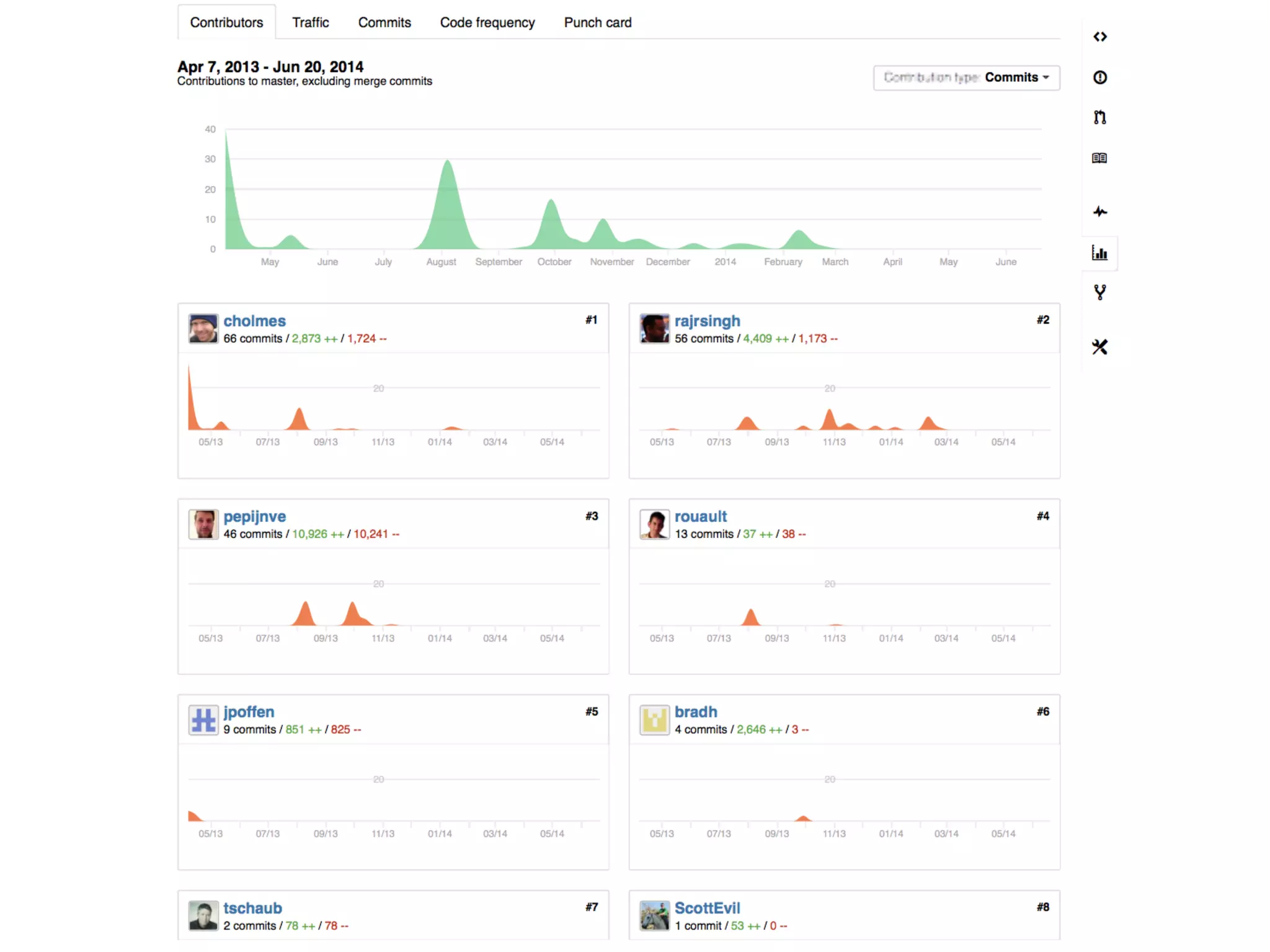Open the Code frequency tab
Screen dimensions: 1270x952
click(487, 23)
